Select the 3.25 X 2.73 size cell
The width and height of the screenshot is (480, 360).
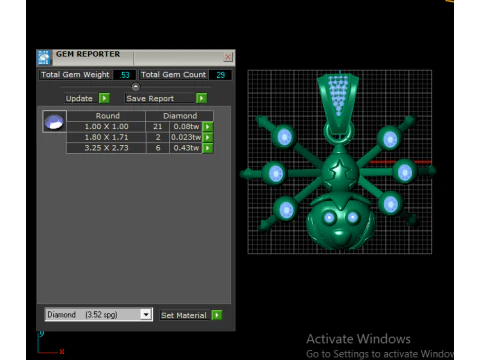click(x=106, y=148)
